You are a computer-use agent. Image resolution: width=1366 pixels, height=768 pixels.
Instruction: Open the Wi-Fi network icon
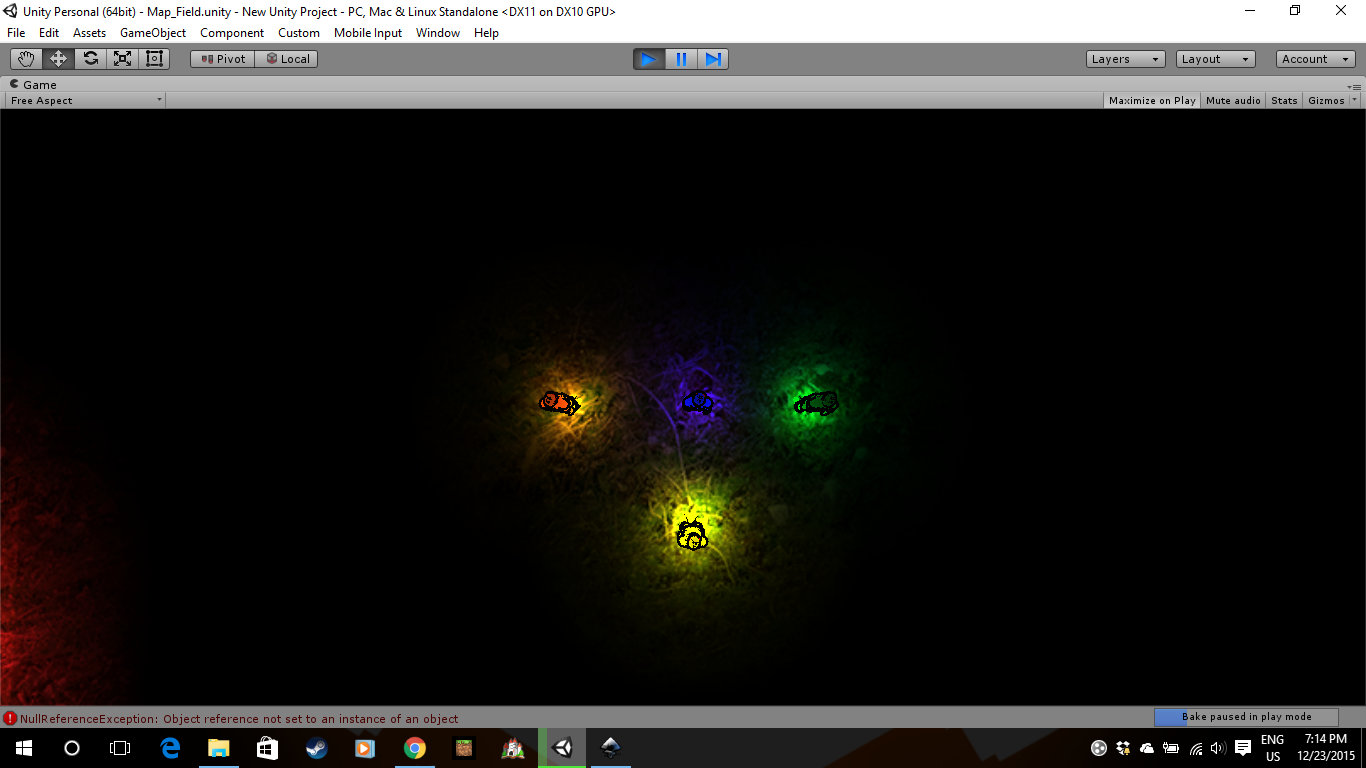click(1196, 748)
